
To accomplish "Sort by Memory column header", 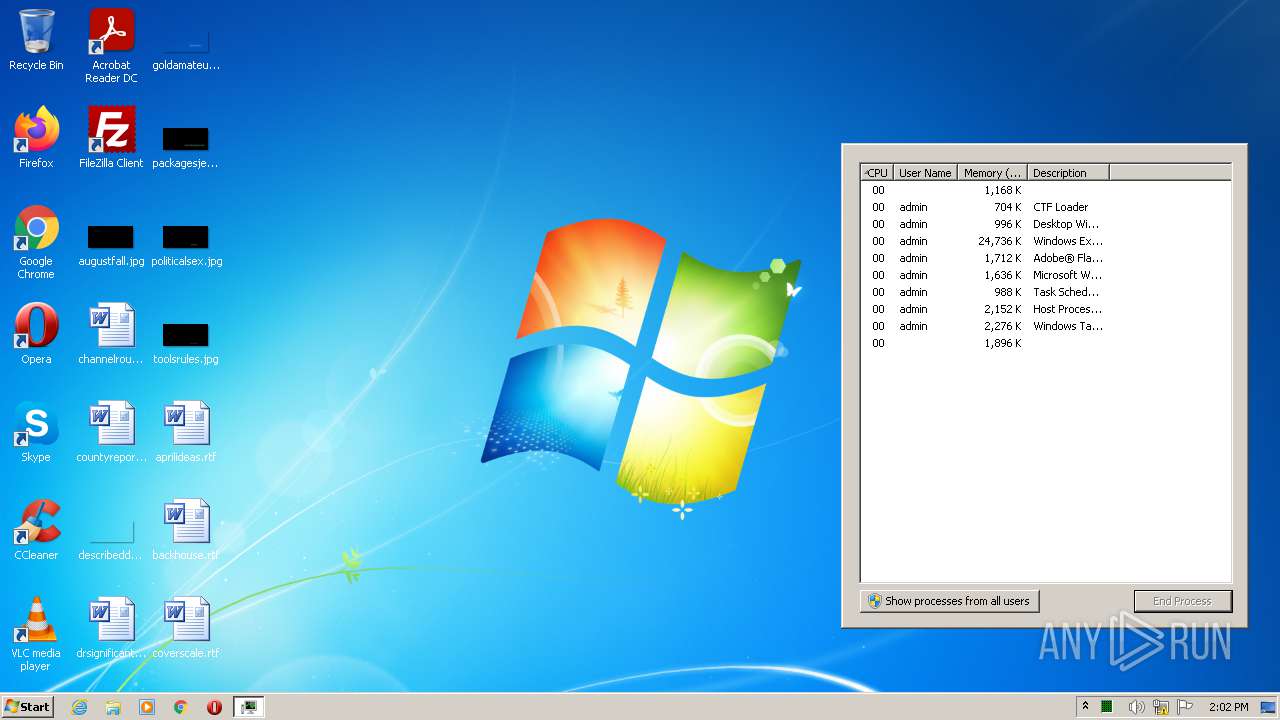I will (992, 173).
